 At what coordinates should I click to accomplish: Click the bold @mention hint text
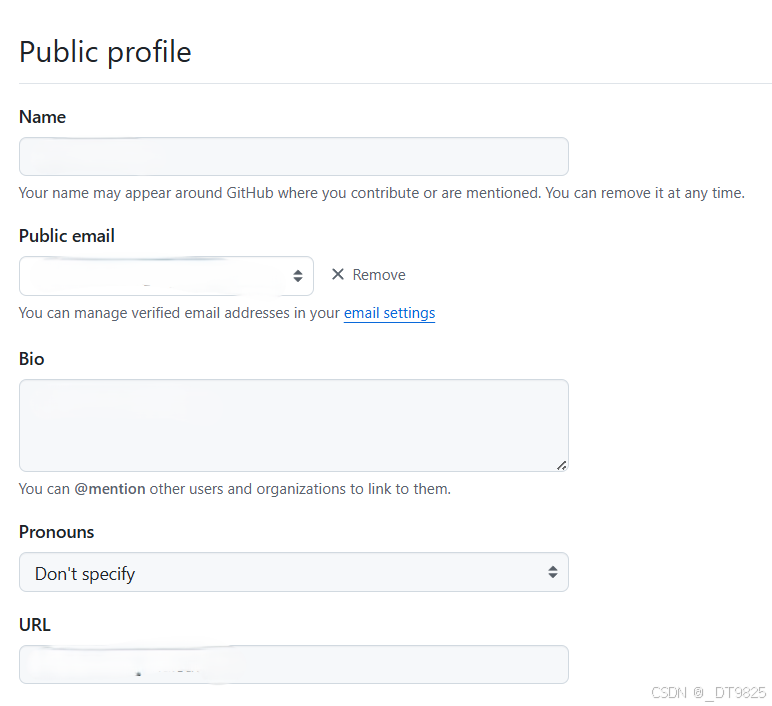pyautogui.click(x=110, y=489)
